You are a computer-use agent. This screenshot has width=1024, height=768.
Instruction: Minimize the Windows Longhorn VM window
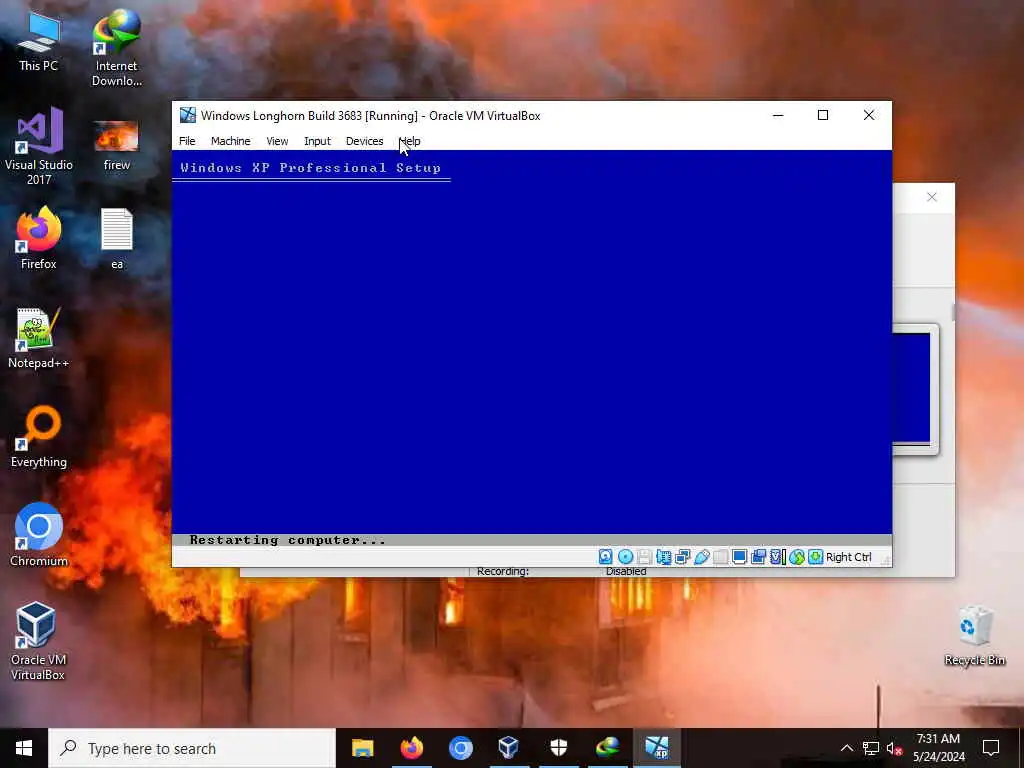[778, 116]
